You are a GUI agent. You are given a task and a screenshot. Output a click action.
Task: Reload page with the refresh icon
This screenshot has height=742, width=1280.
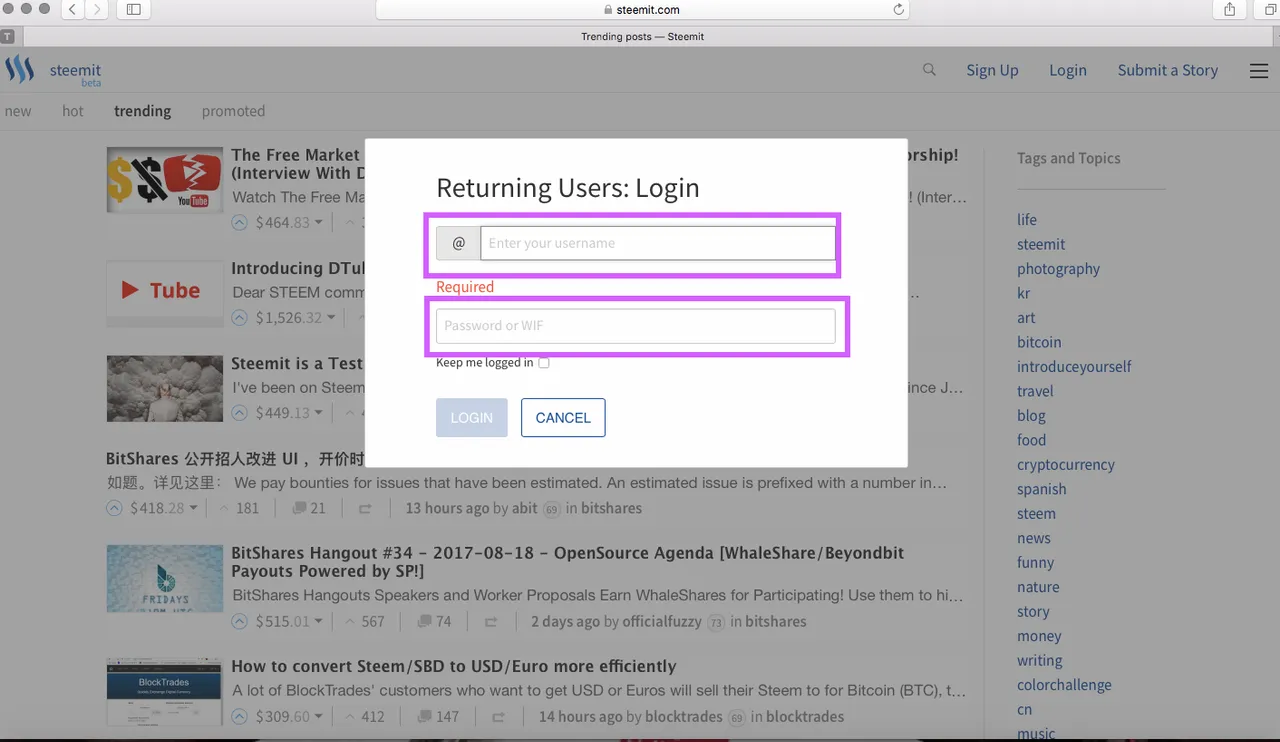click(898, 9)
